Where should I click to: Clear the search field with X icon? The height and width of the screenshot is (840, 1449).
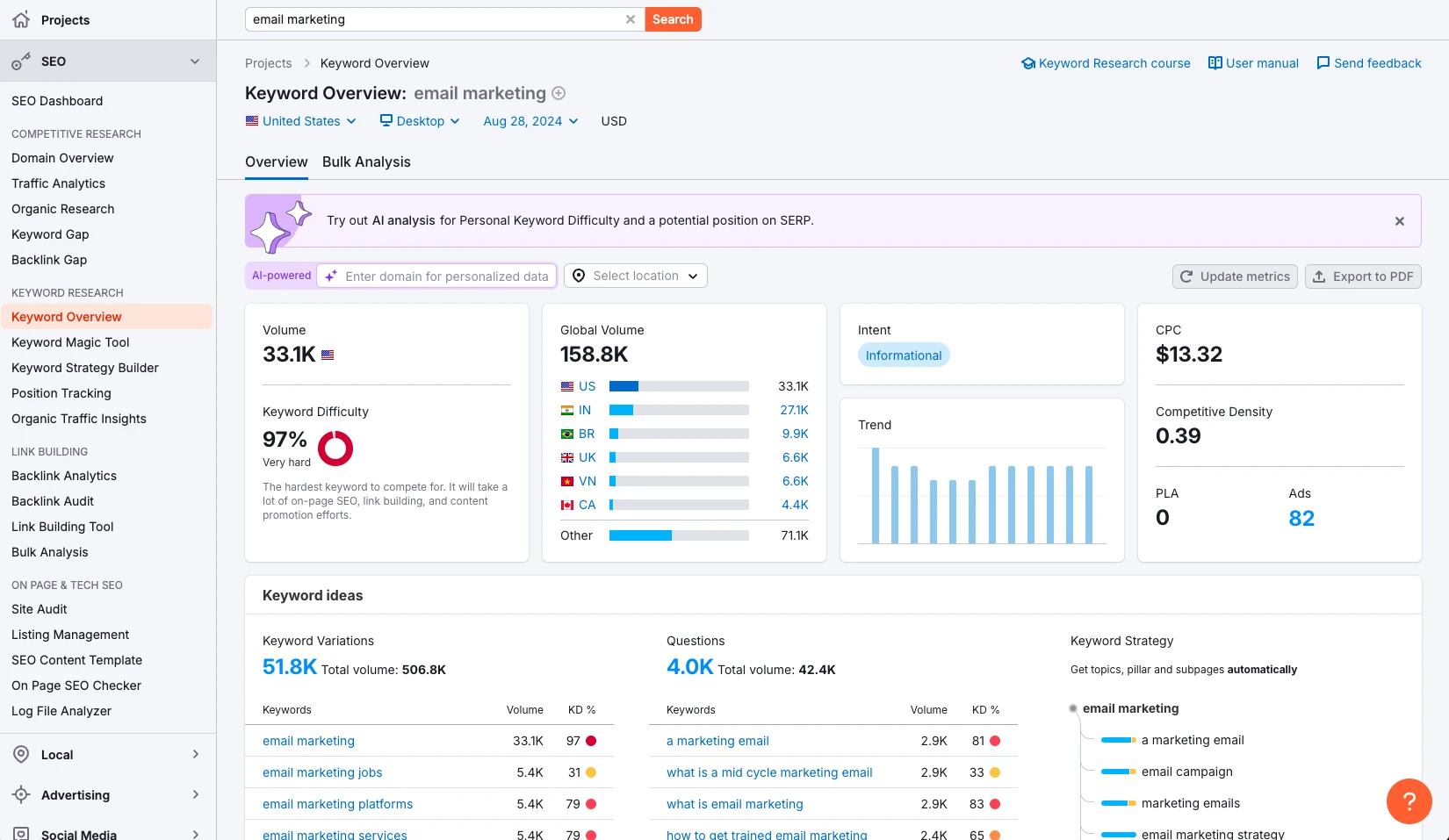click(x=630, y=19)
